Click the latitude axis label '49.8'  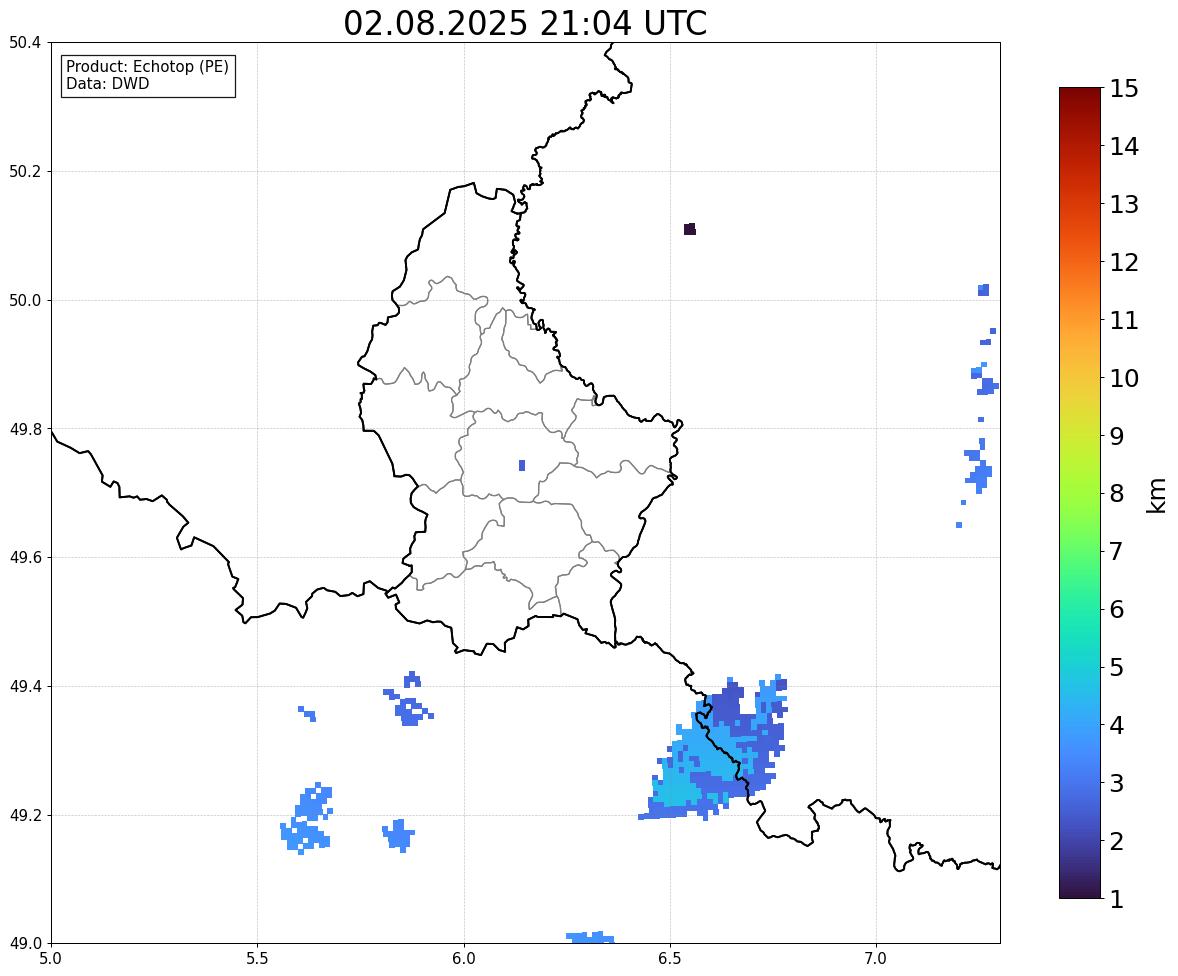[25, 429]
